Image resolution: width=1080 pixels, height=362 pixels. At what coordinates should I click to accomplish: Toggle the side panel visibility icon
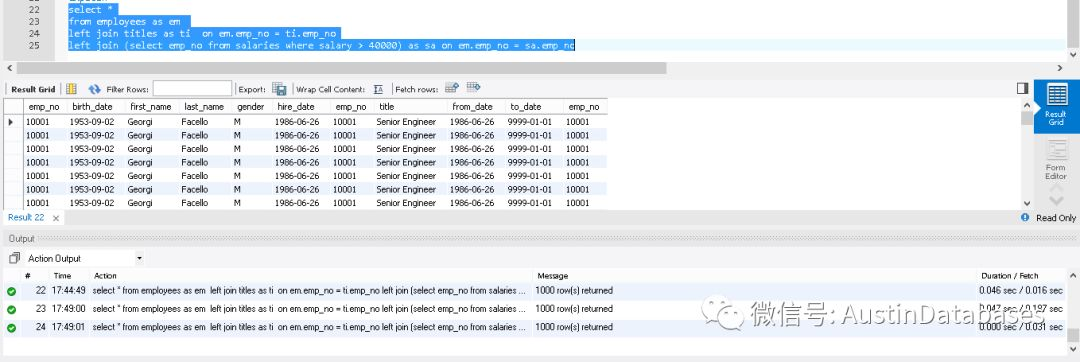1022,88
